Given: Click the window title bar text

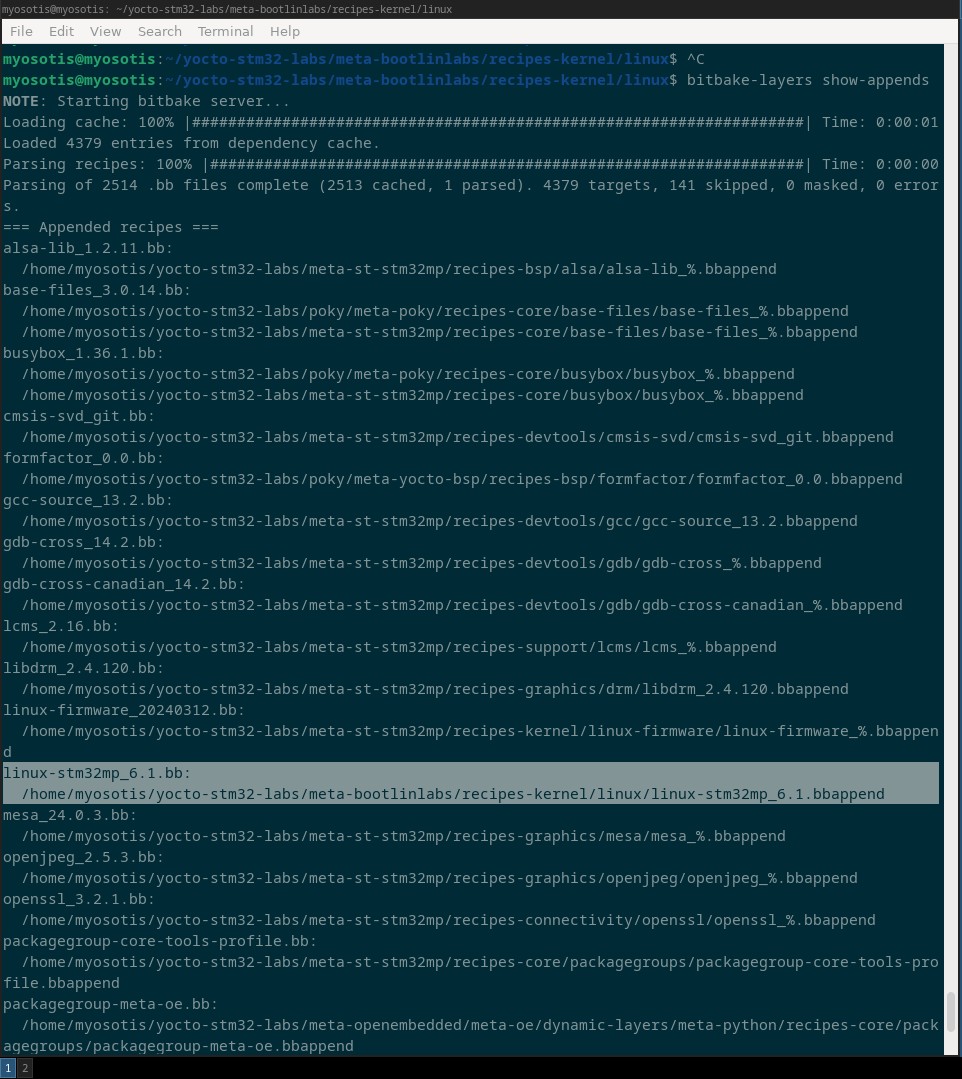Looking at the screenshot, I should (227, 9).
